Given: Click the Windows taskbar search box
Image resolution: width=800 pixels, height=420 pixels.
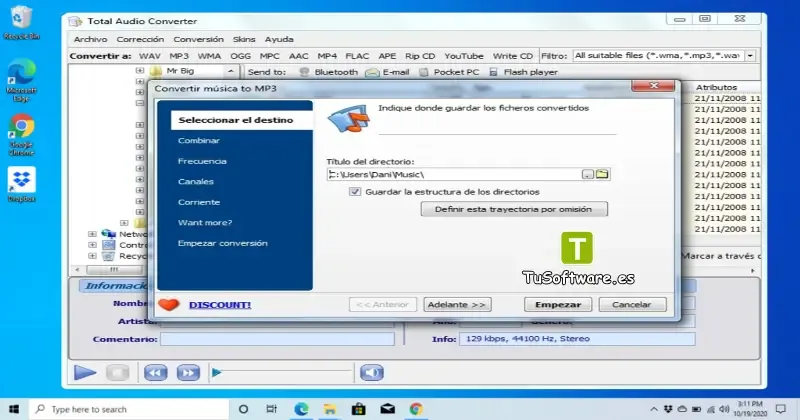Looking at the screenshot, I should click(x=129, y=409).
